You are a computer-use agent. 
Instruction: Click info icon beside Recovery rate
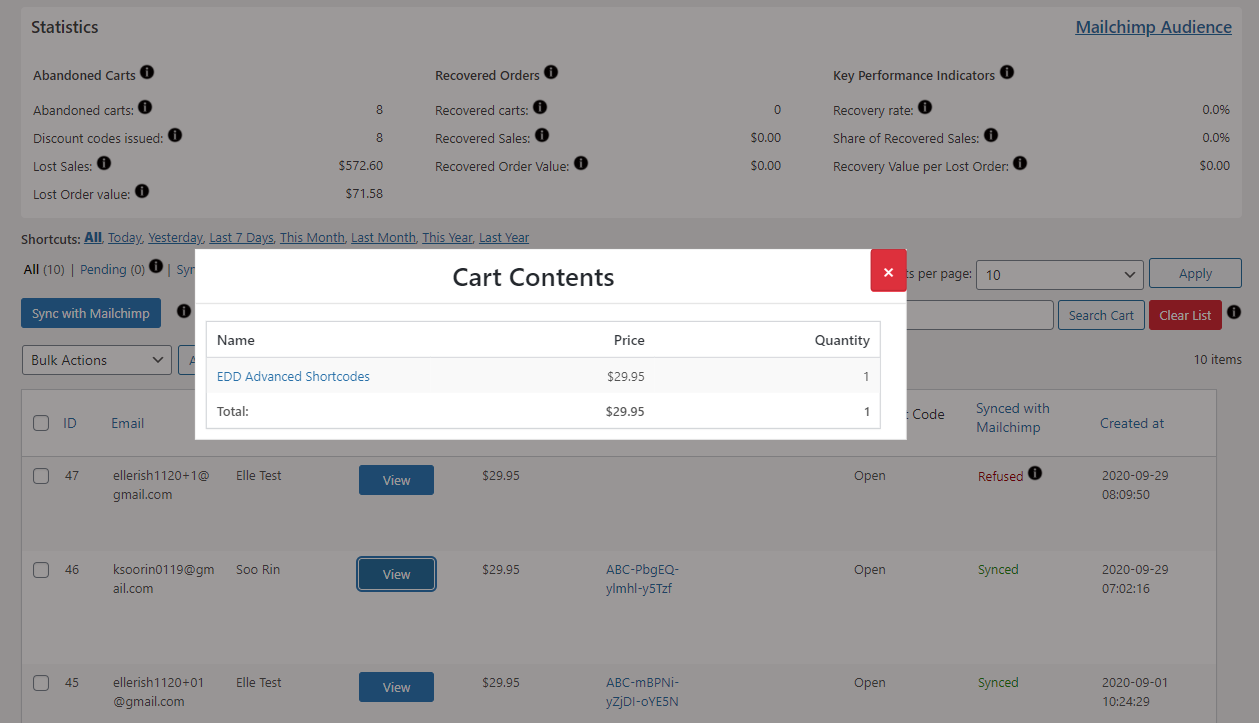click(925, 107)
